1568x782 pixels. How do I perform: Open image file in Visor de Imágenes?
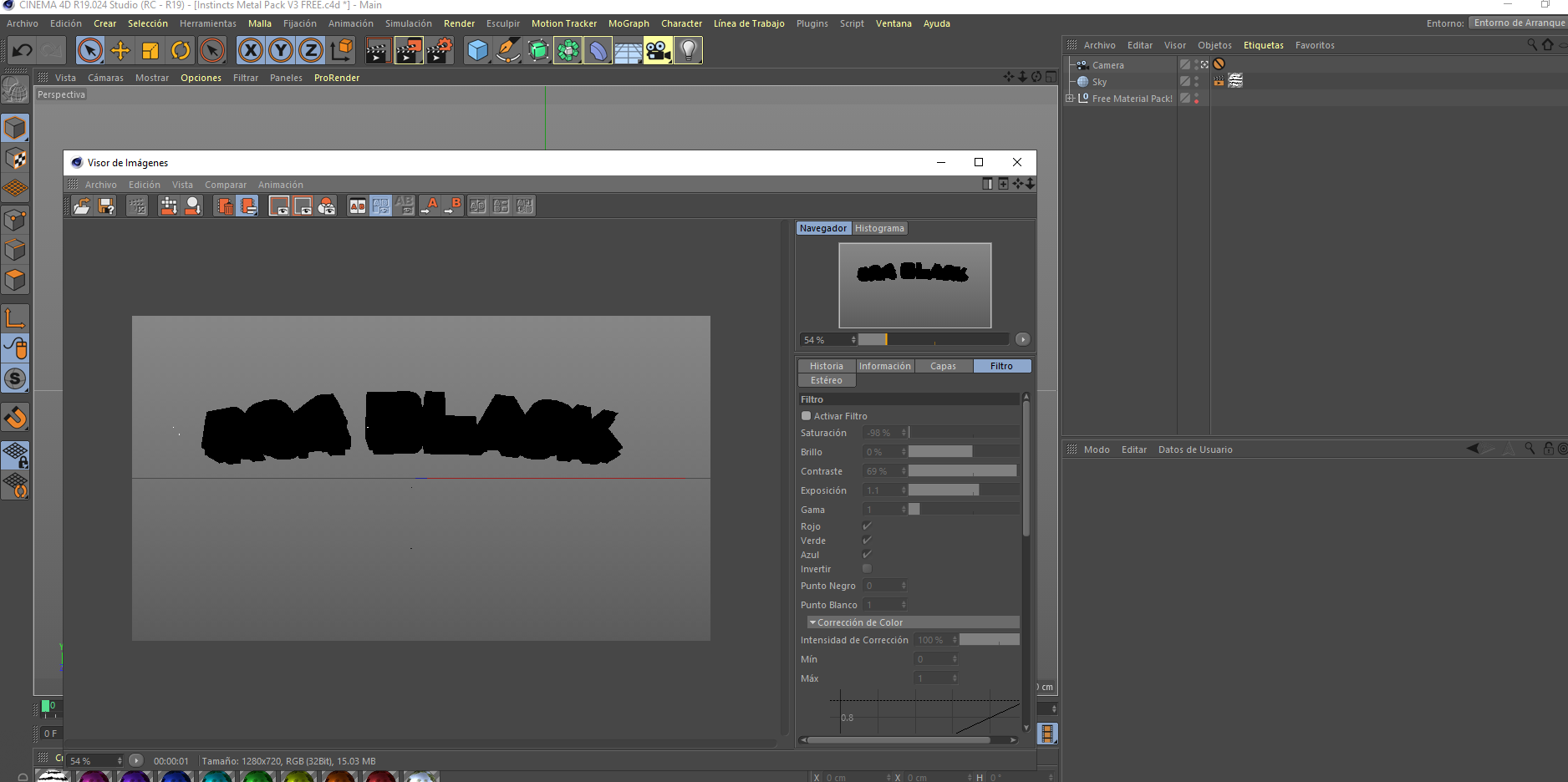tap(82, 206)
